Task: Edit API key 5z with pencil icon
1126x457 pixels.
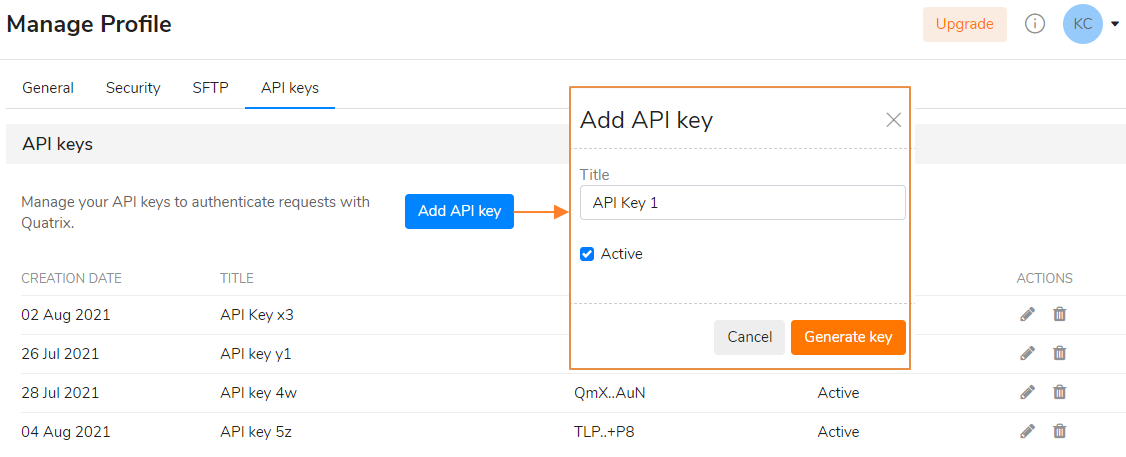Action: pyautogui.click(x=1028, y=431)
